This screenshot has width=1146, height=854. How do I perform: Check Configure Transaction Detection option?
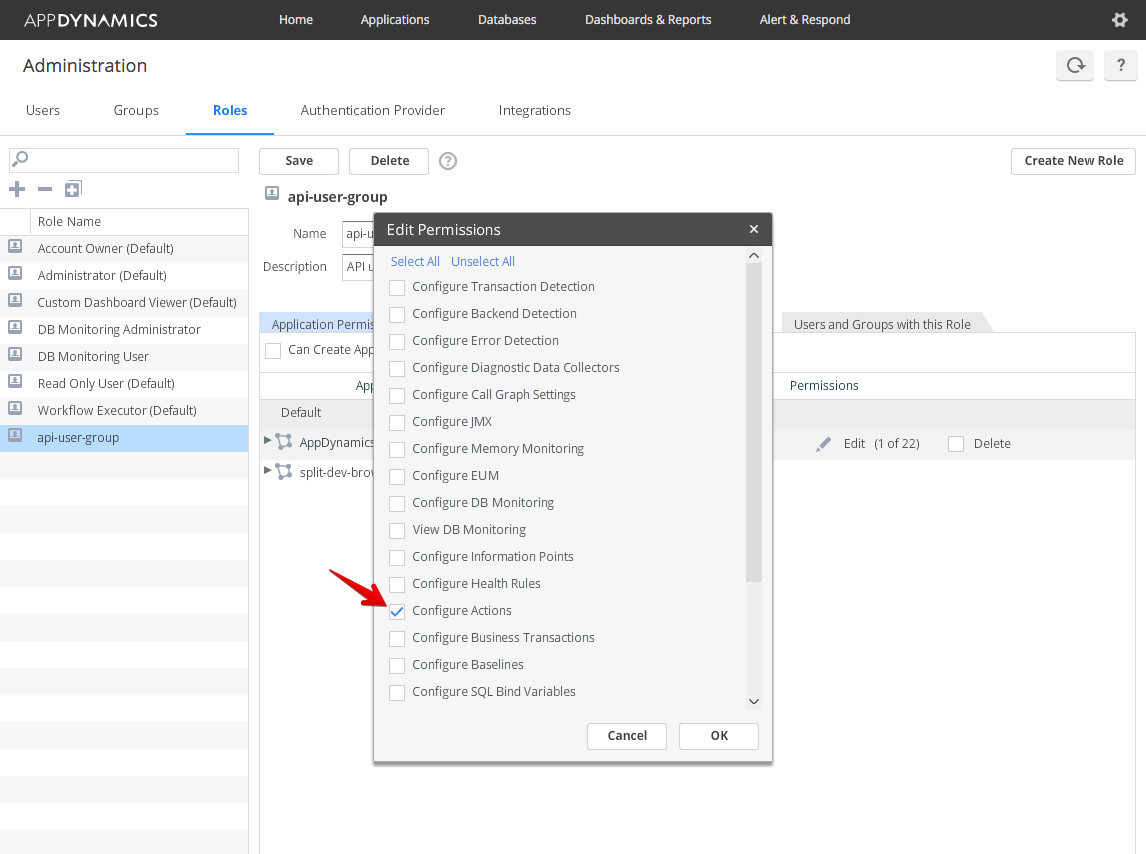[x=397, y=287]
